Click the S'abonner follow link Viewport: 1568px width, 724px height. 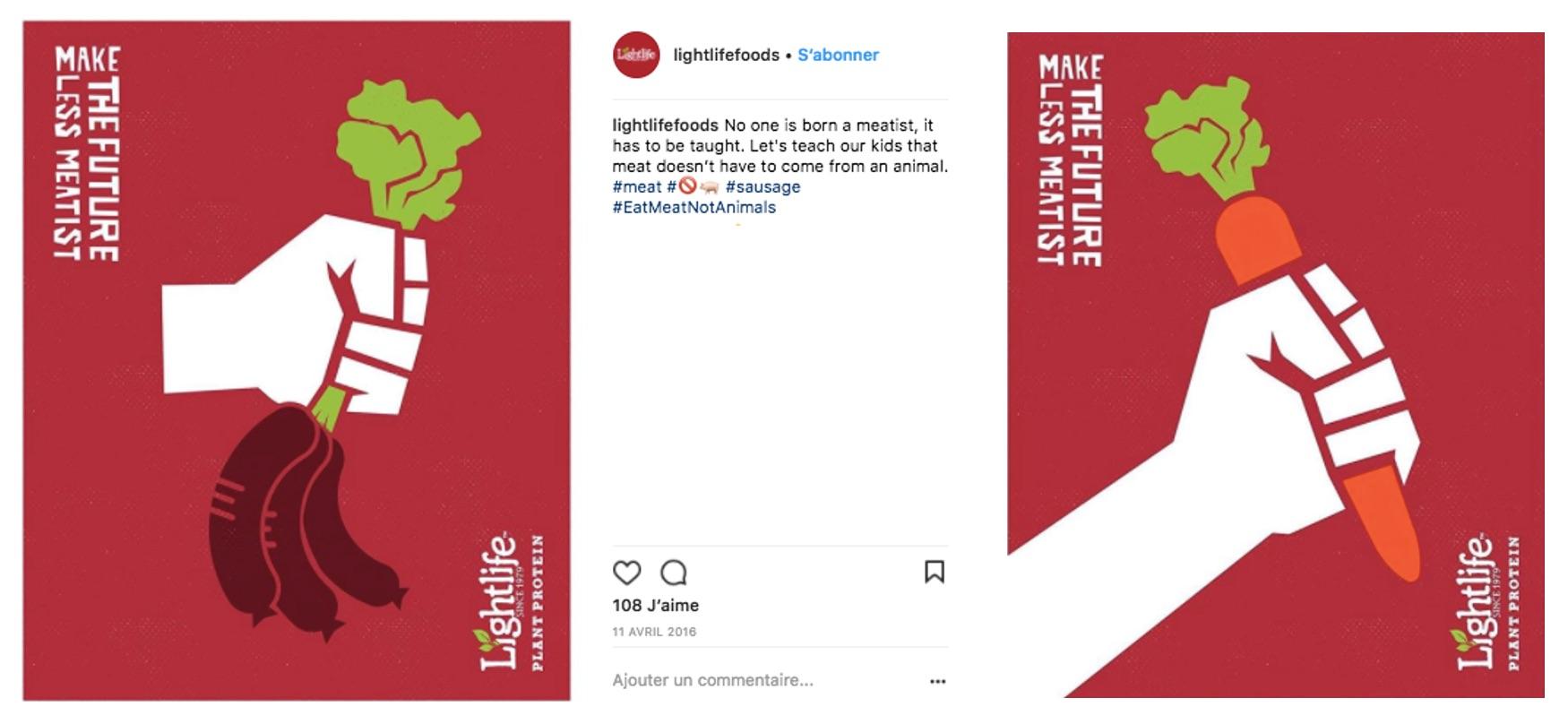point(838,55)
